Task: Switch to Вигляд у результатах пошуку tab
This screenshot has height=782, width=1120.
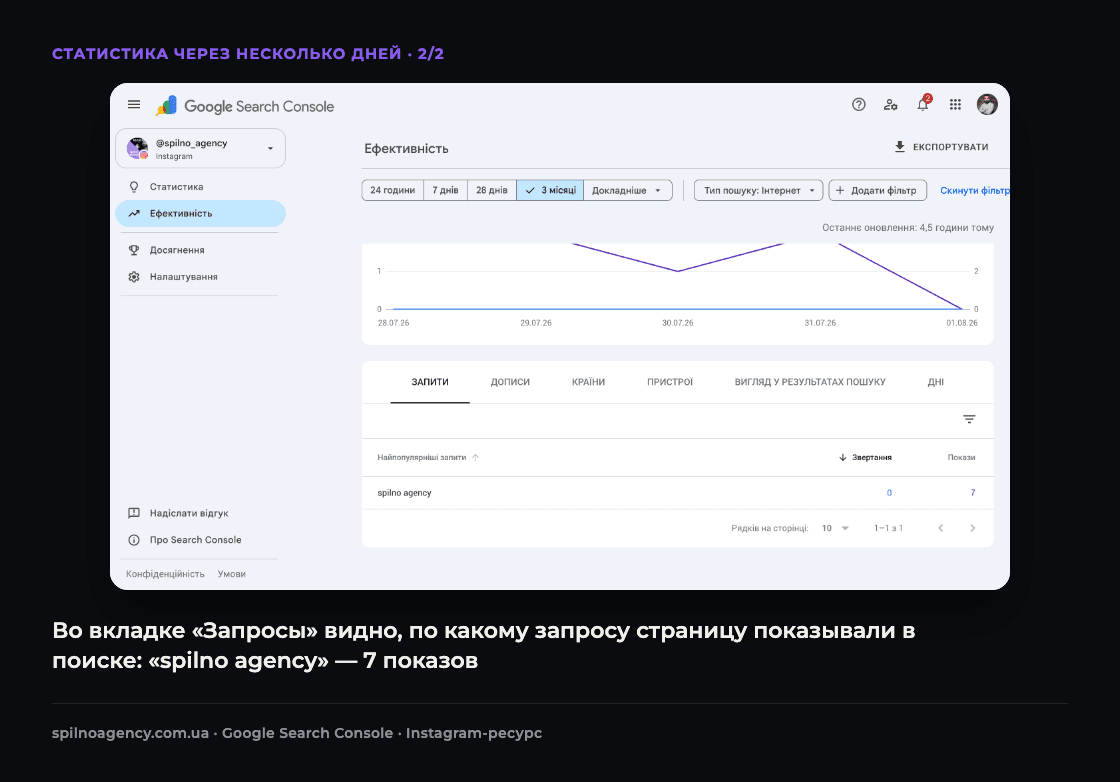Action: 810,382
